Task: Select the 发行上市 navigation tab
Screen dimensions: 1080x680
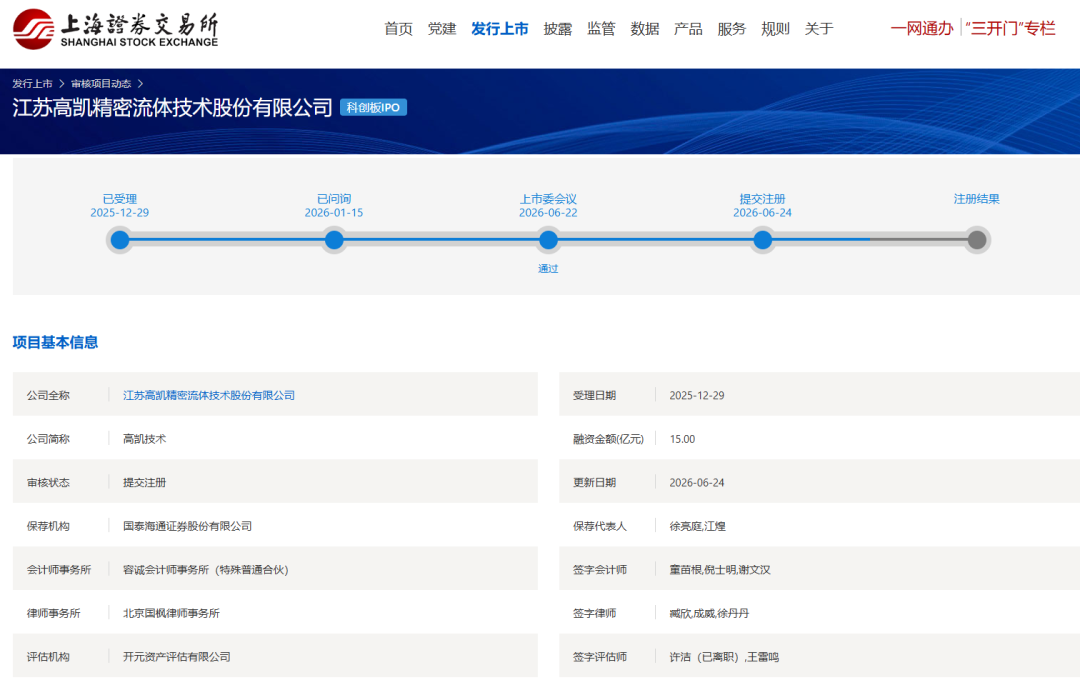Action: [x=499, y=29]
